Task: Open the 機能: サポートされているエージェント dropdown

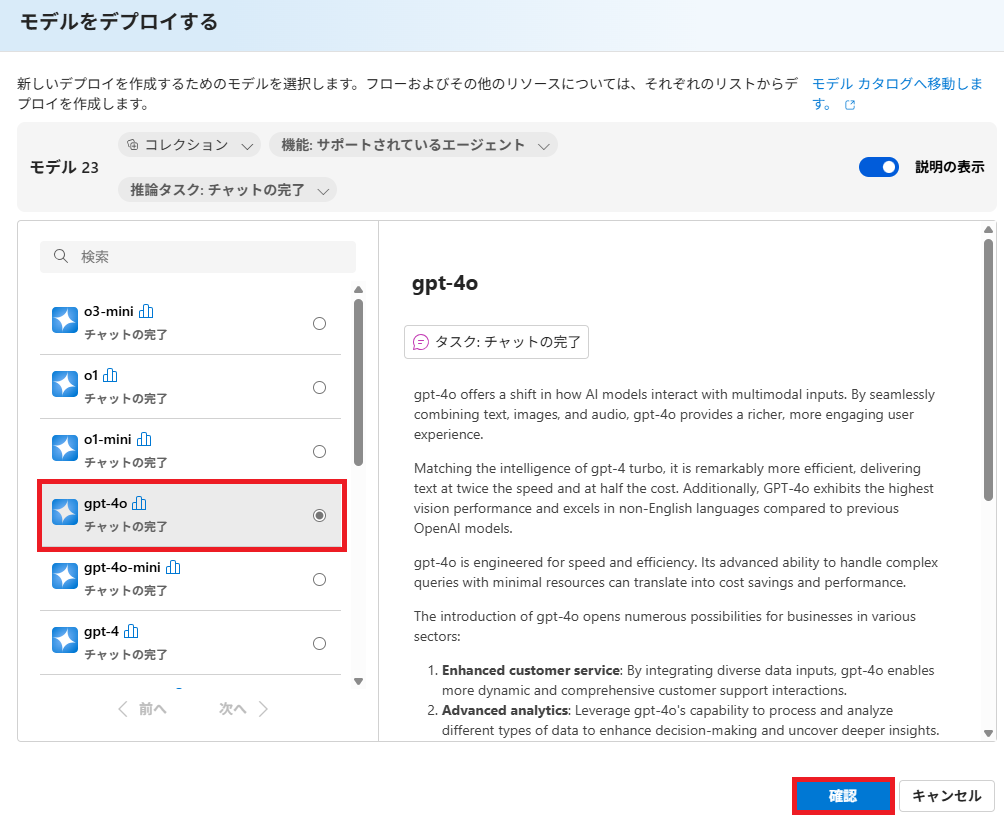Action: pyautogui.click(x=414, y=145)
